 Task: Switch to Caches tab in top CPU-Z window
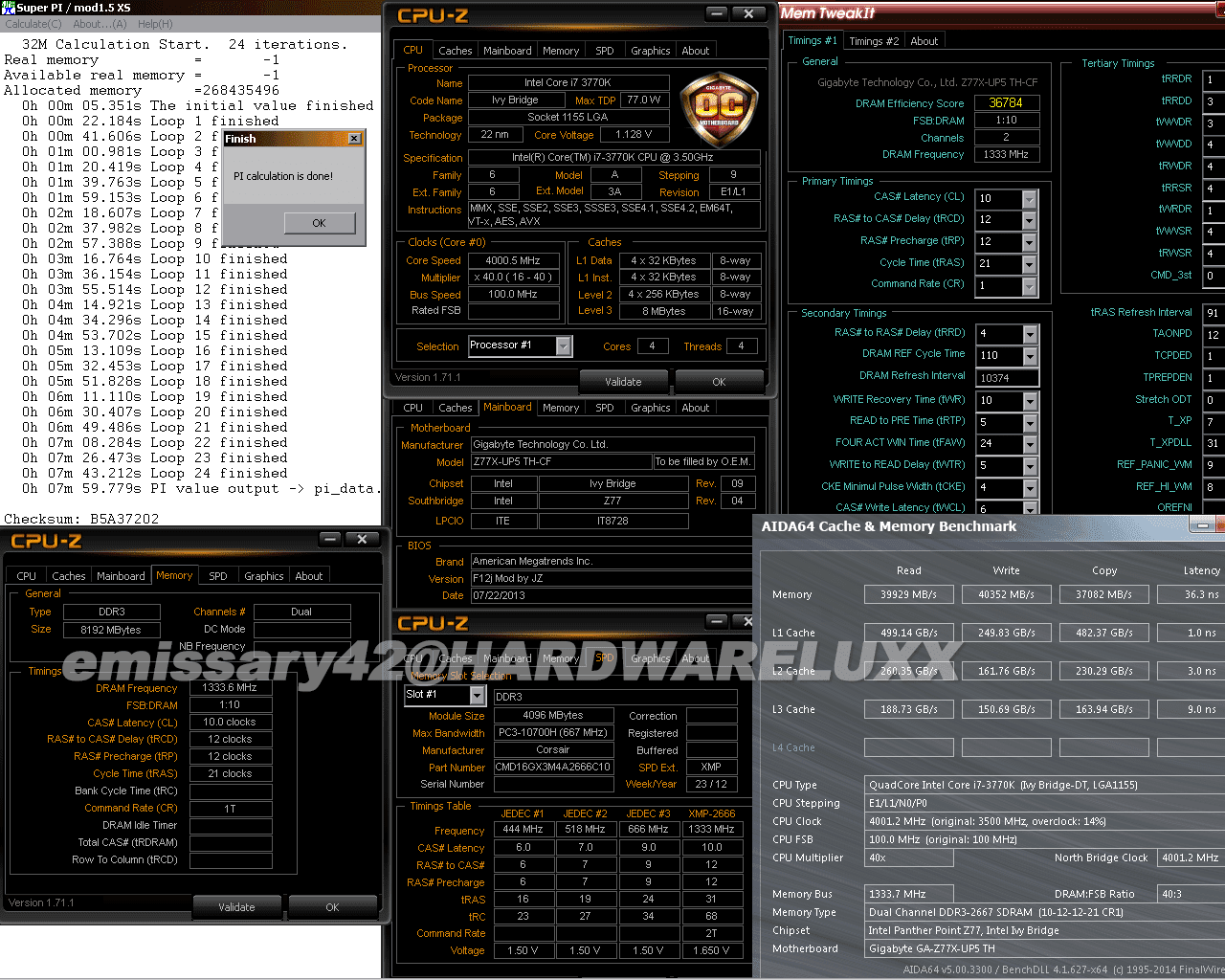point(456,51)
